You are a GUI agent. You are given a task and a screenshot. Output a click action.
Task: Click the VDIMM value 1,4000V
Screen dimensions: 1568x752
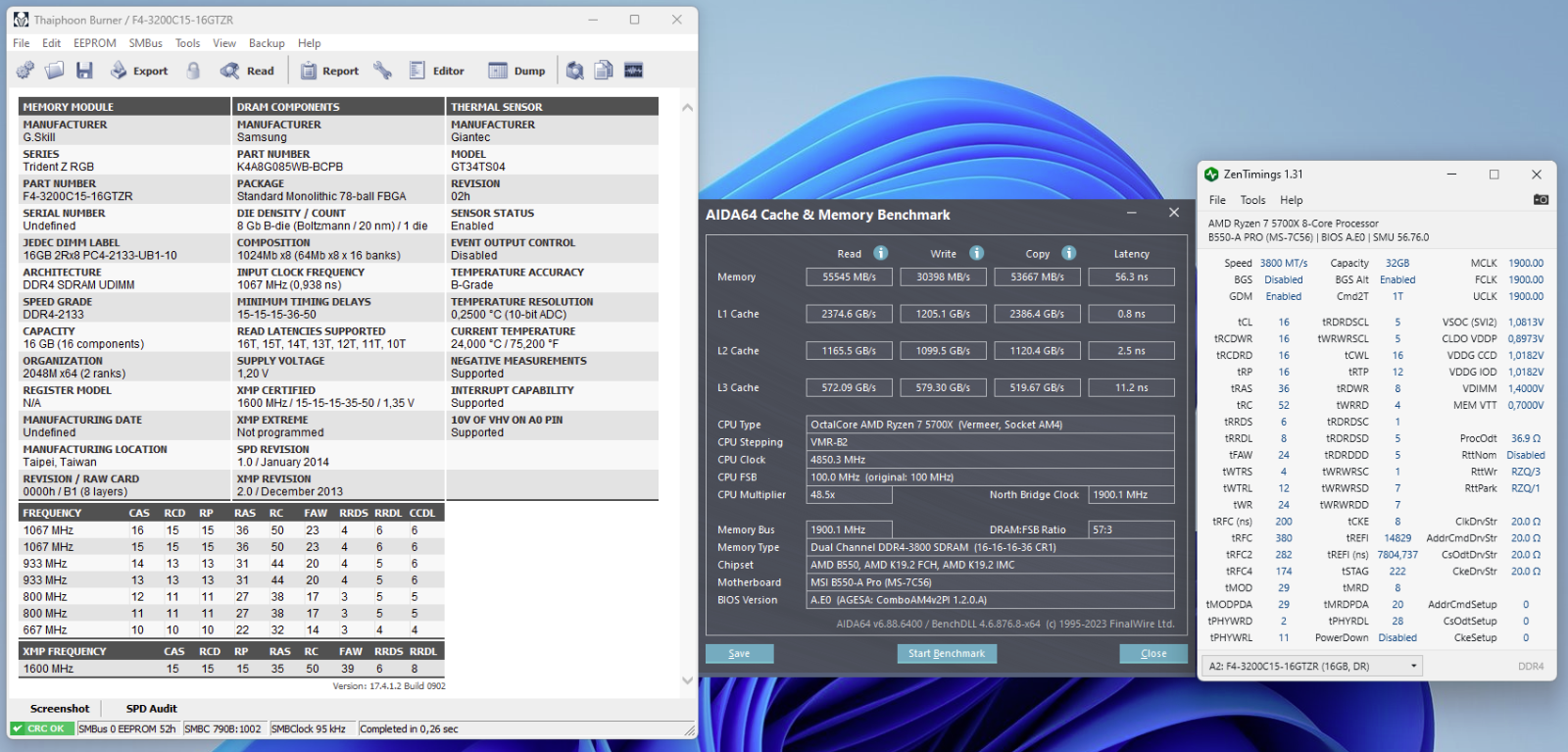pos(1526,388)
